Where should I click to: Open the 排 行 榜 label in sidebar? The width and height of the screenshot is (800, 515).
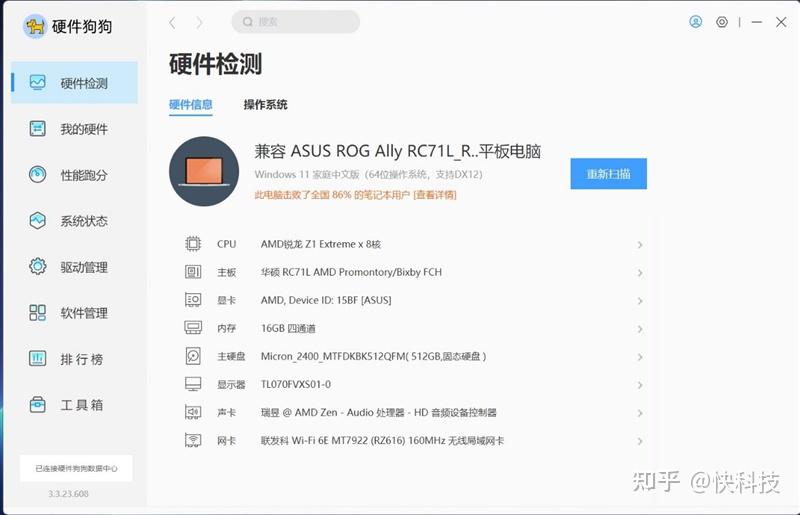(82, 359)
